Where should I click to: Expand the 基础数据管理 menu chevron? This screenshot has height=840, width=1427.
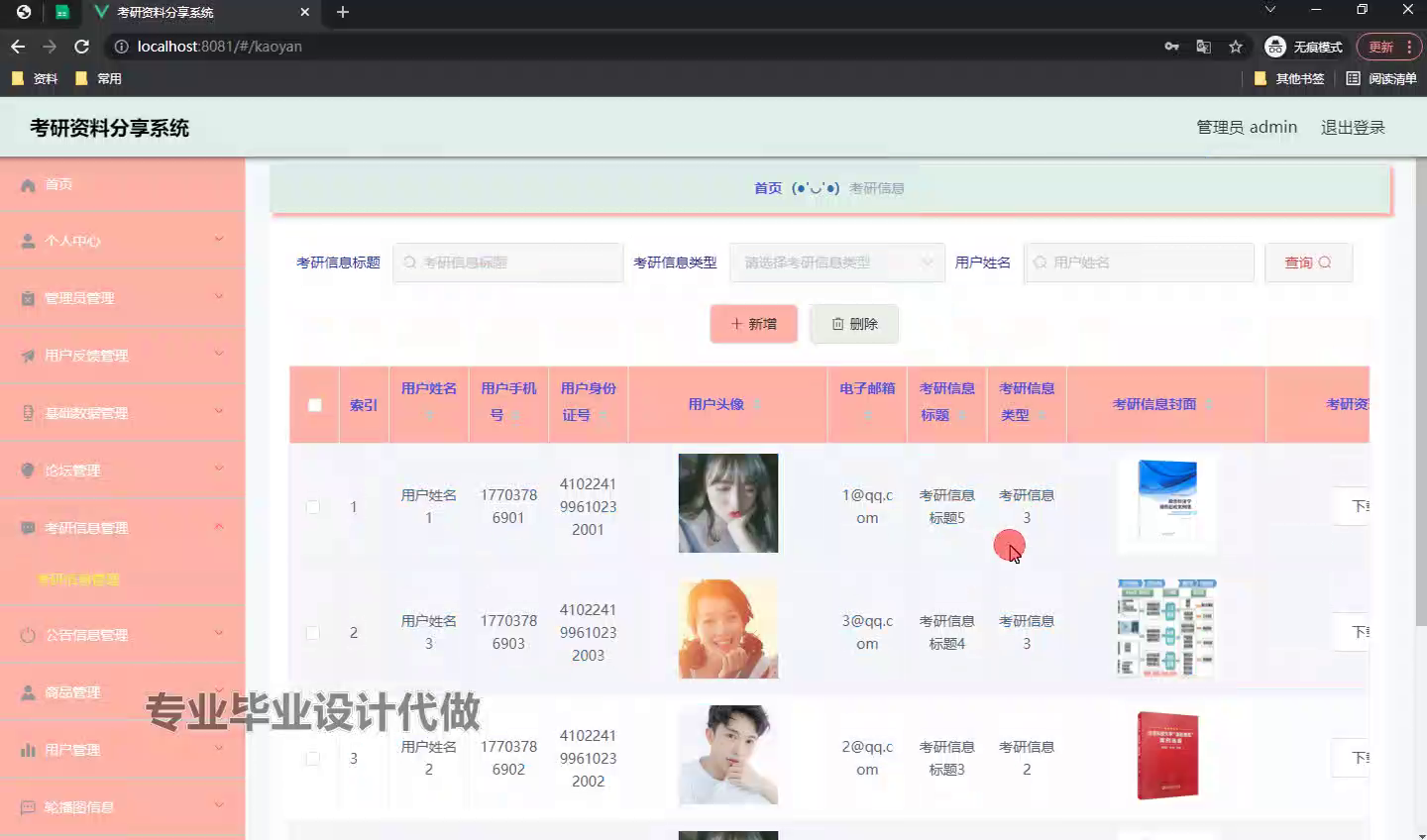pos(219,411)
